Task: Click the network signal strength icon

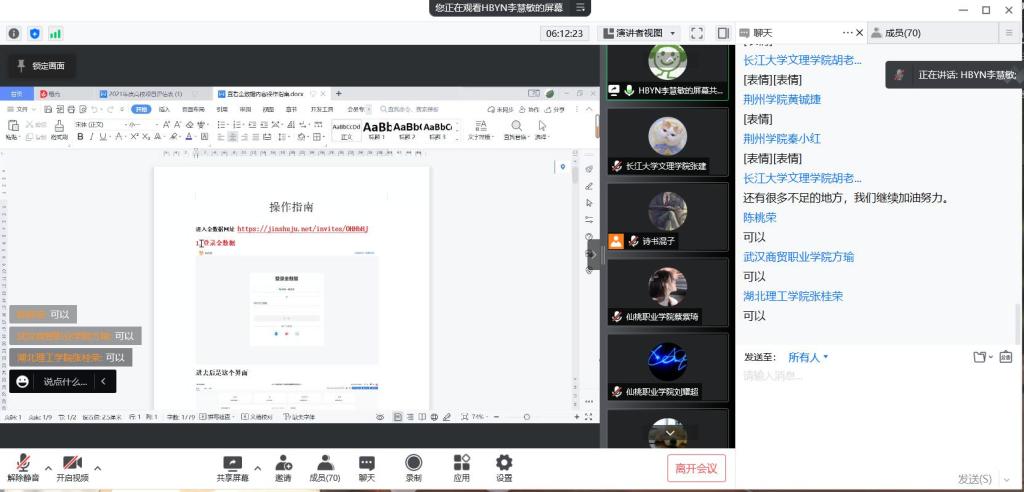Action: 55,33
